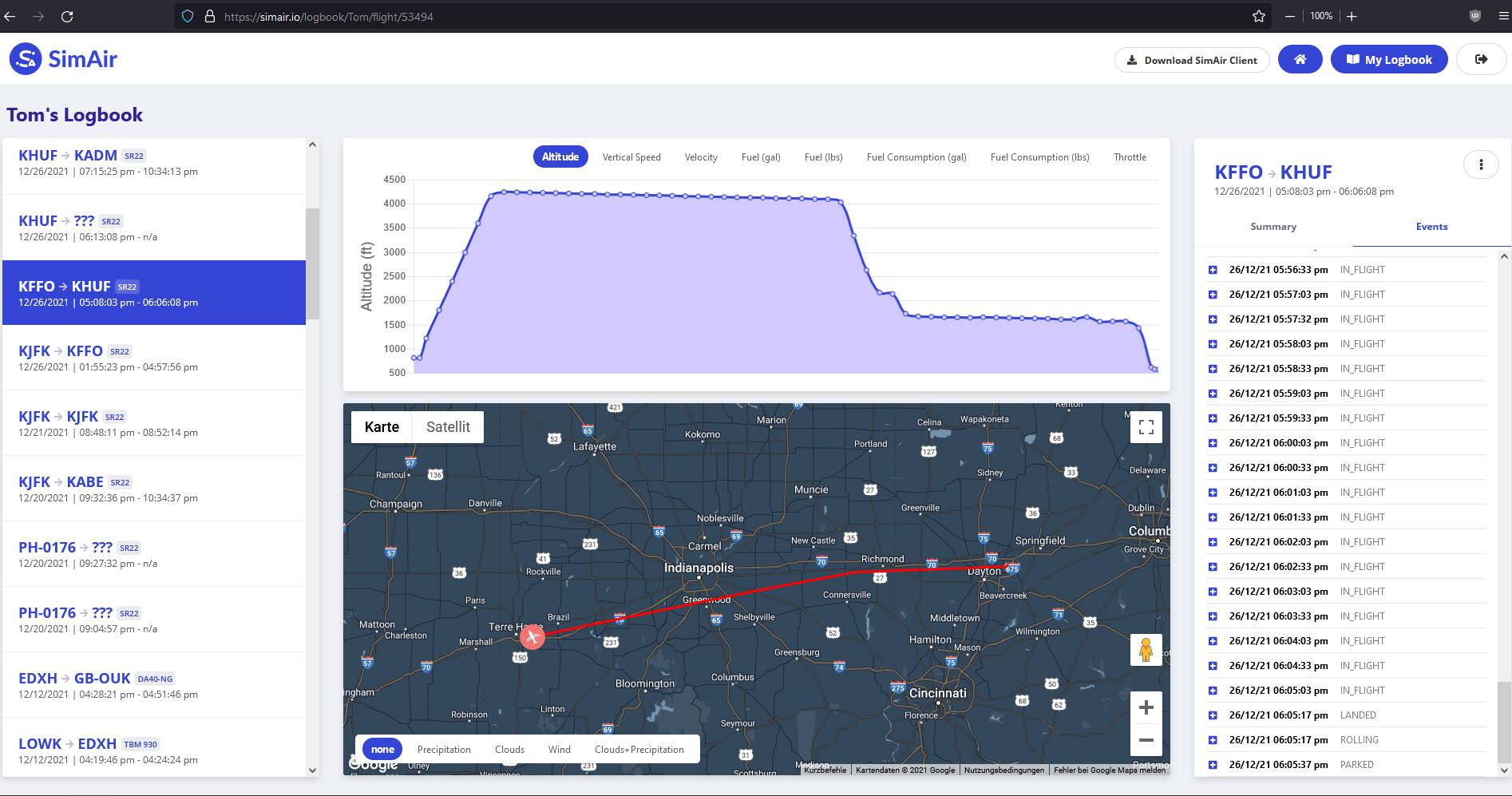Screen dimensions: 1512x796
Task: Show the Vertical Speed chart
Action: point(631,157)
